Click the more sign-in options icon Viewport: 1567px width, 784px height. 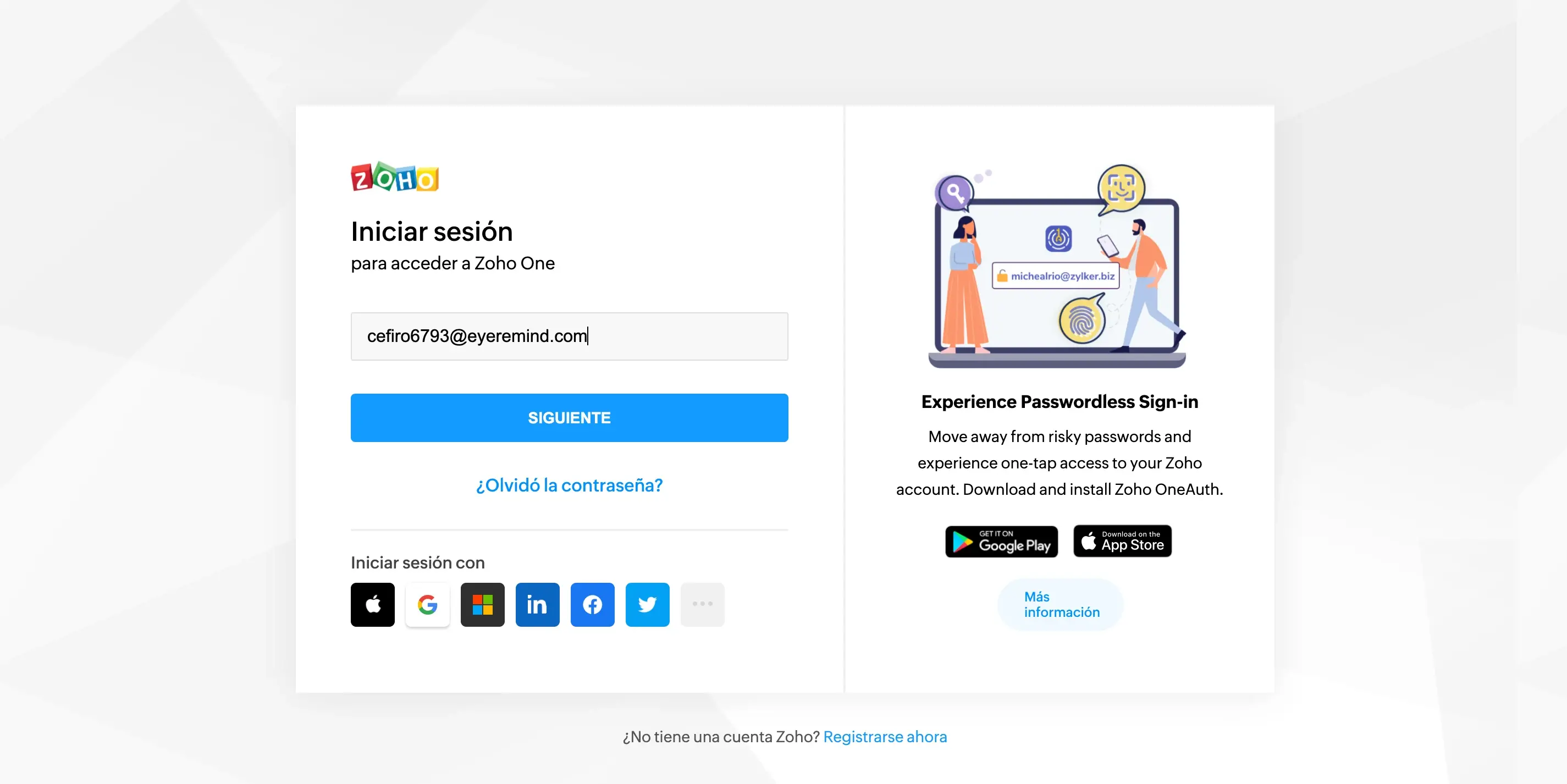pyautogui.click(x=702, y=605)
